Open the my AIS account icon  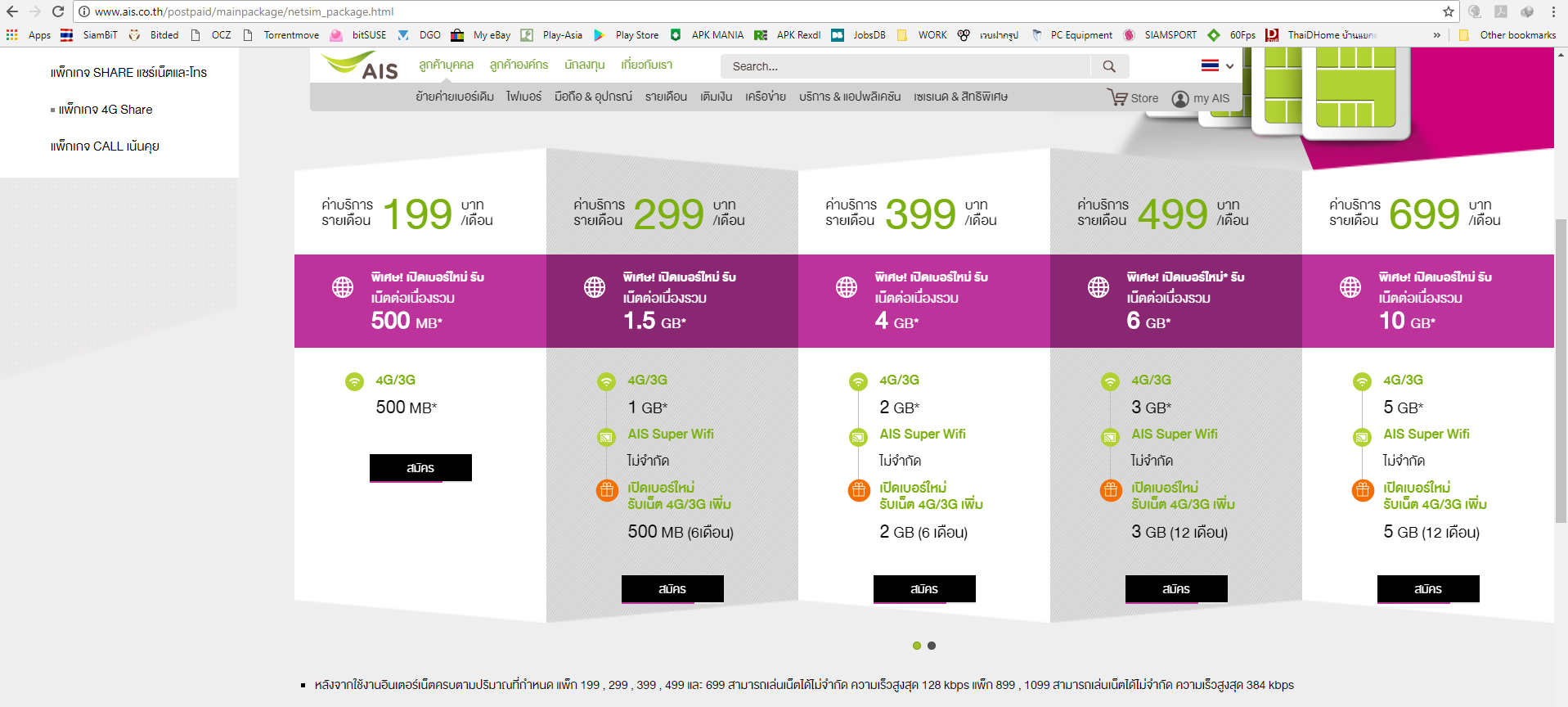coord(1180,99)
